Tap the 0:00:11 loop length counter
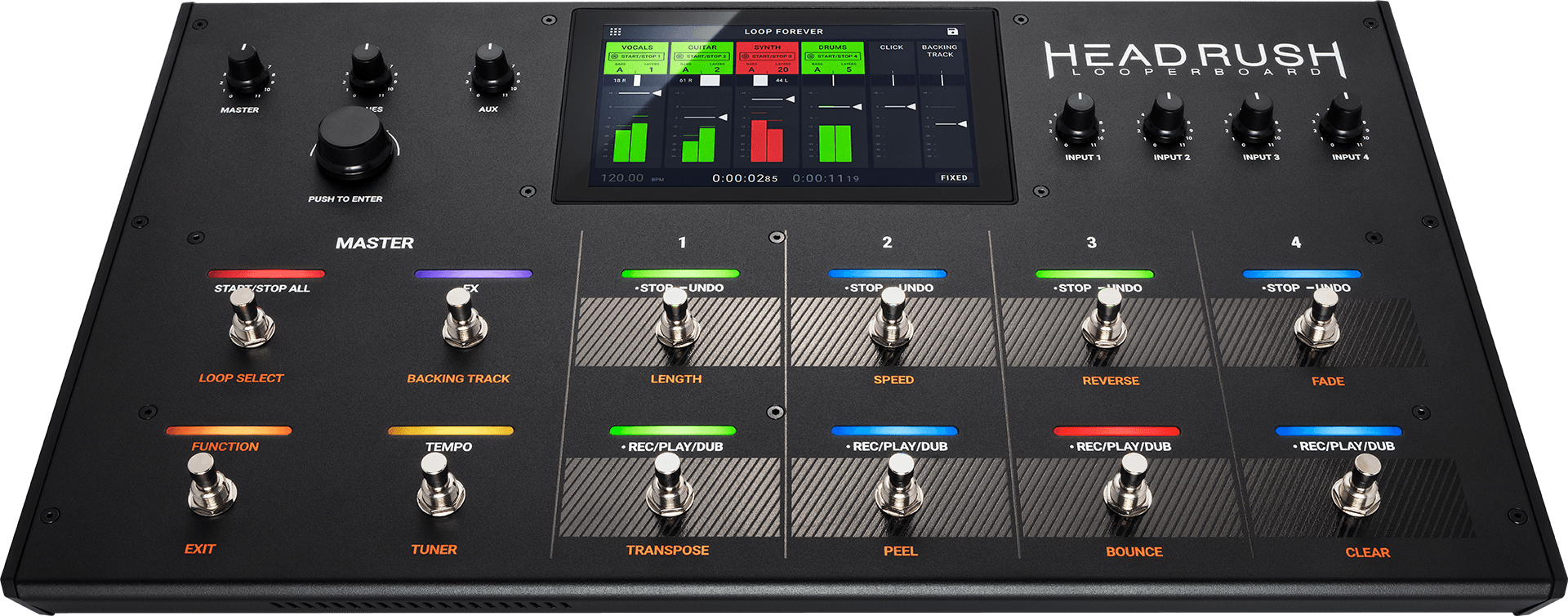The height and width of the screenshot is (616, 1568). tap(826, 178)
